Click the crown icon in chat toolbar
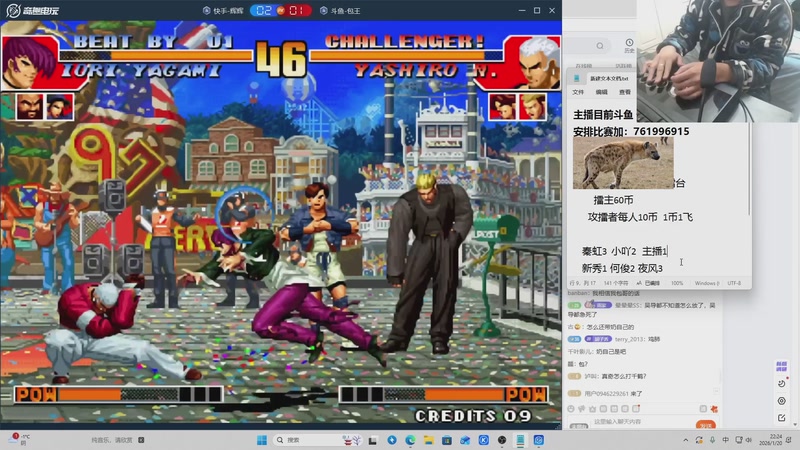Viewport: 800px width, 450px height. 592,409
